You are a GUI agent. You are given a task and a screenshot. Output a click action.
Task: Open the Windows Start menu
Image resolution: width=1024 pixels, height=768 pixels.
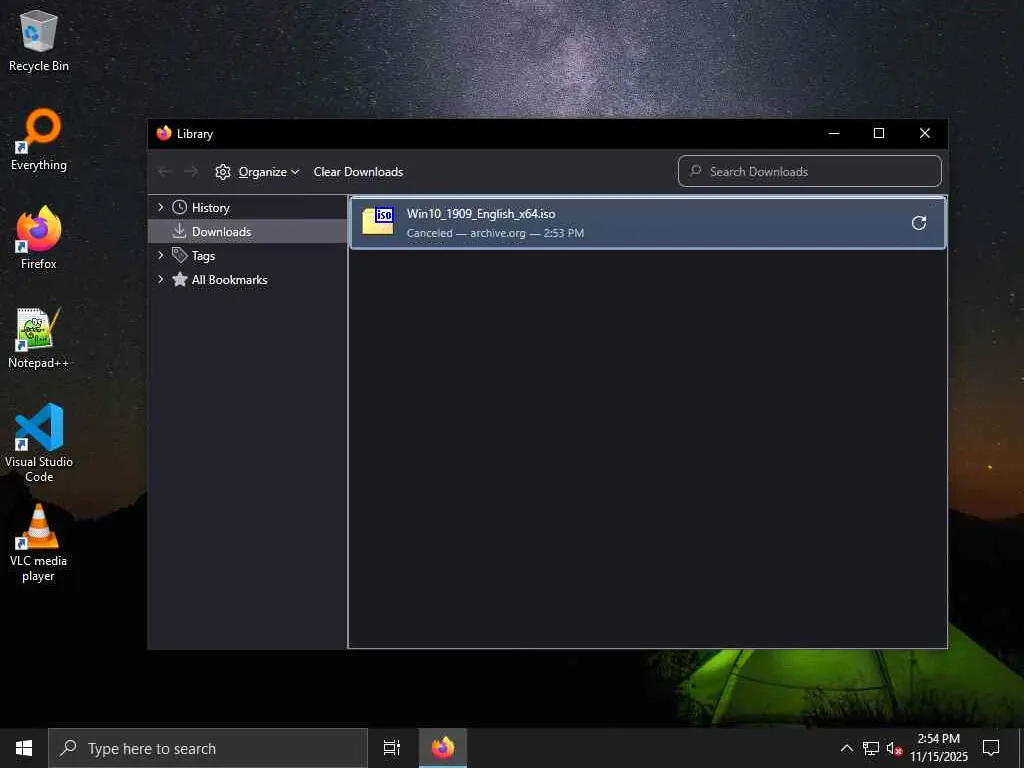click(x=24, y=748)
